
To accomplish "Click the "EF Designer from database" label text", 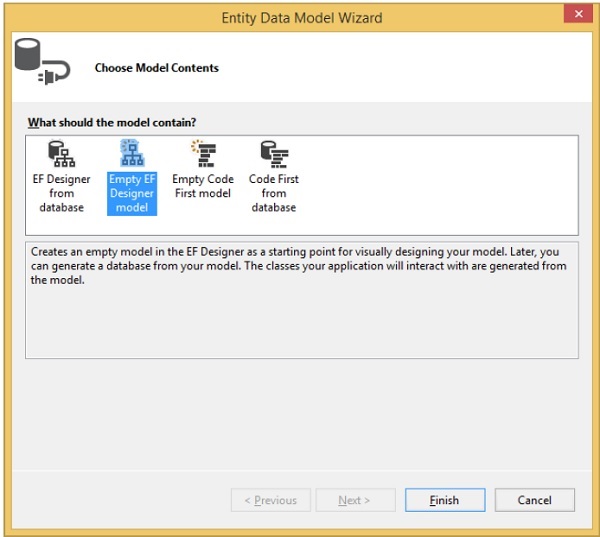I will pyautogui.click(x=62, y=193).
